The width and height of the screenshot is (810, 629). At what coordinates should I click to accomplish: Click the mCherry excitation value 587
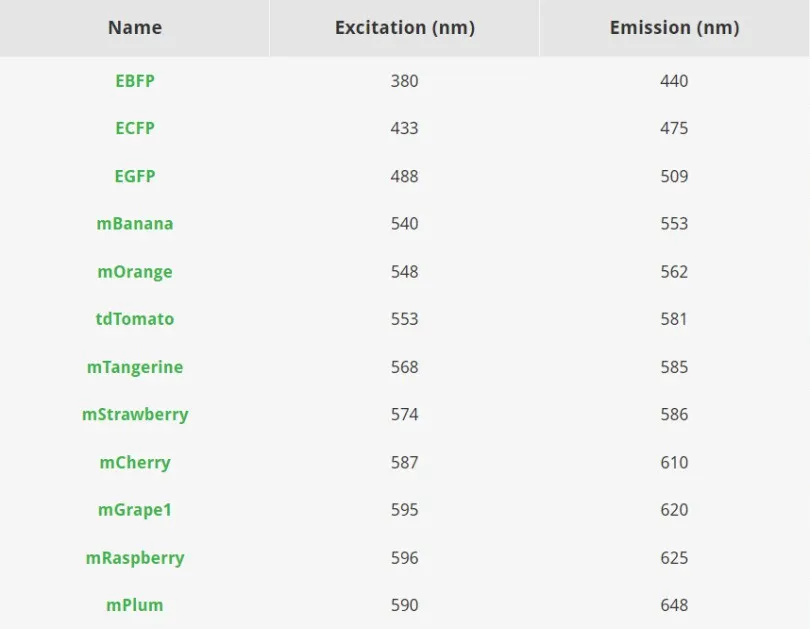click(x=404, y=463)
